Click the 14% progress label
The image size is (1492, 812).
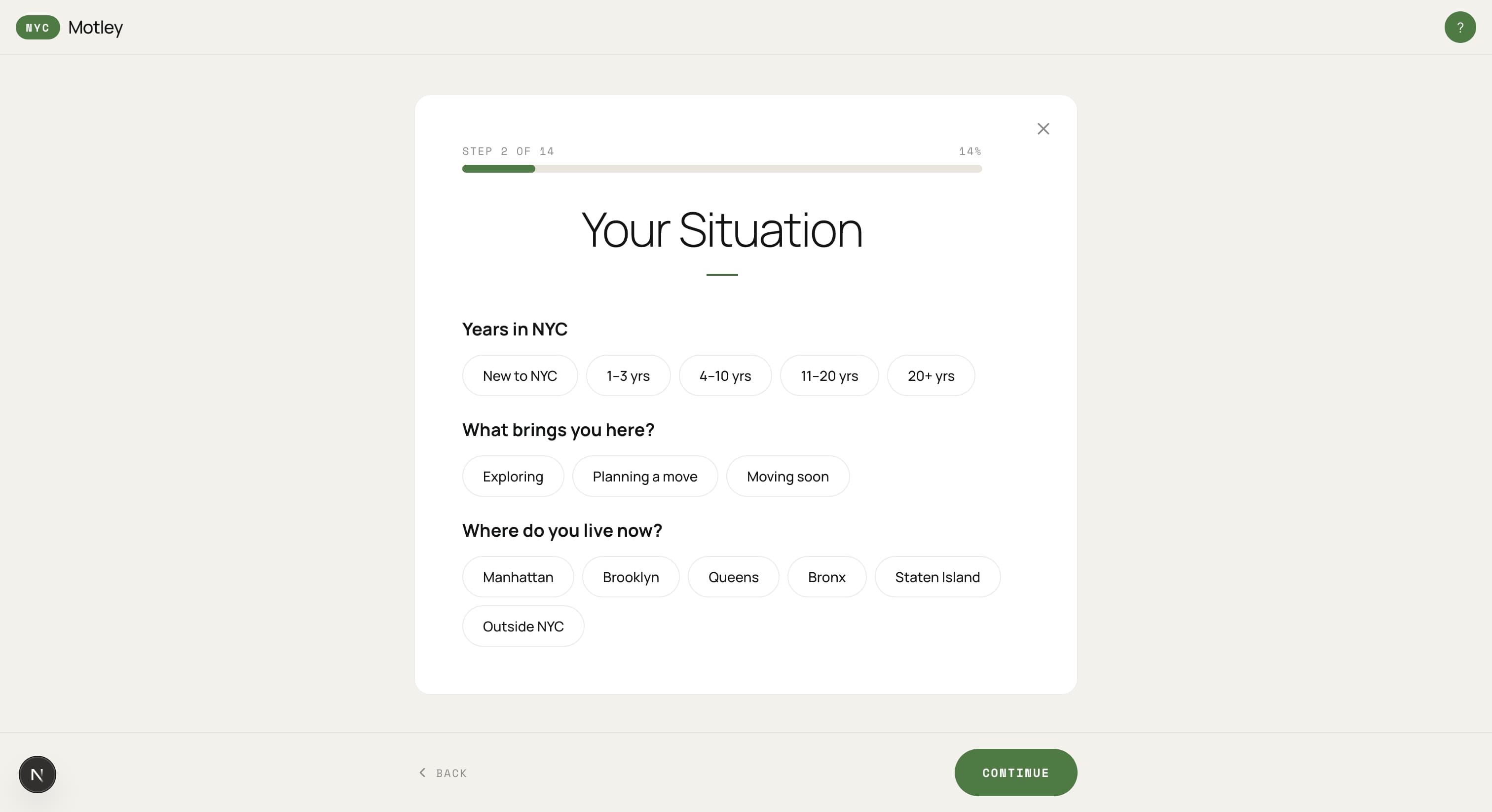click(x=970, y=152)
